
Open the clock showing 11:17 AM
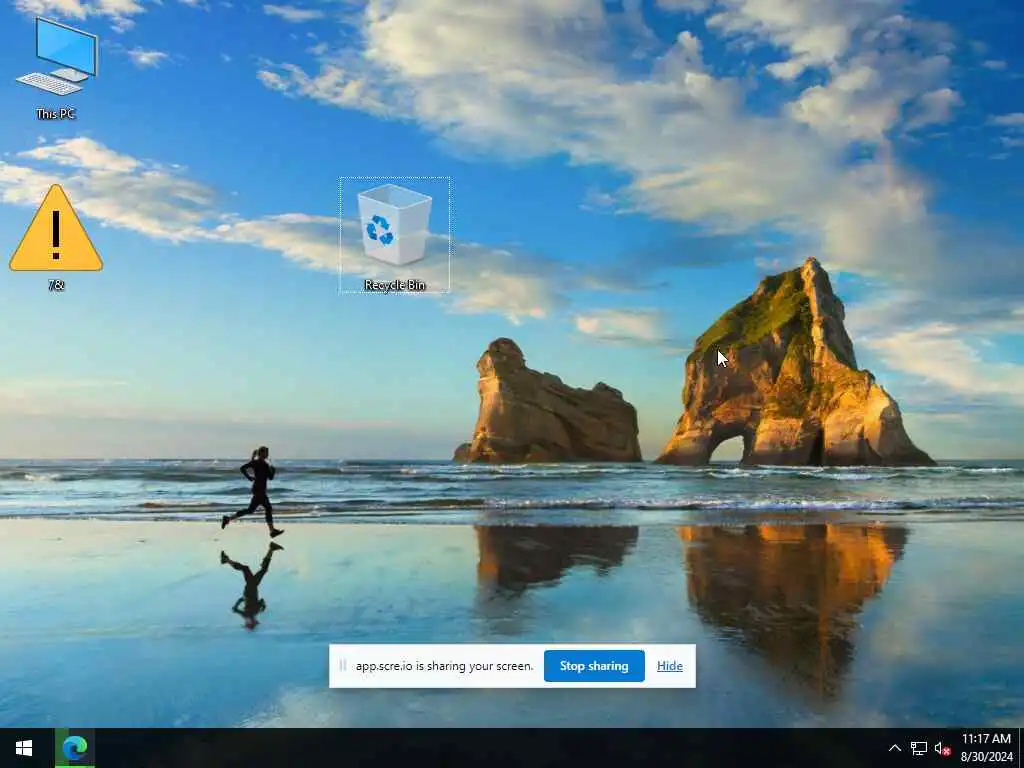(986, 748)
